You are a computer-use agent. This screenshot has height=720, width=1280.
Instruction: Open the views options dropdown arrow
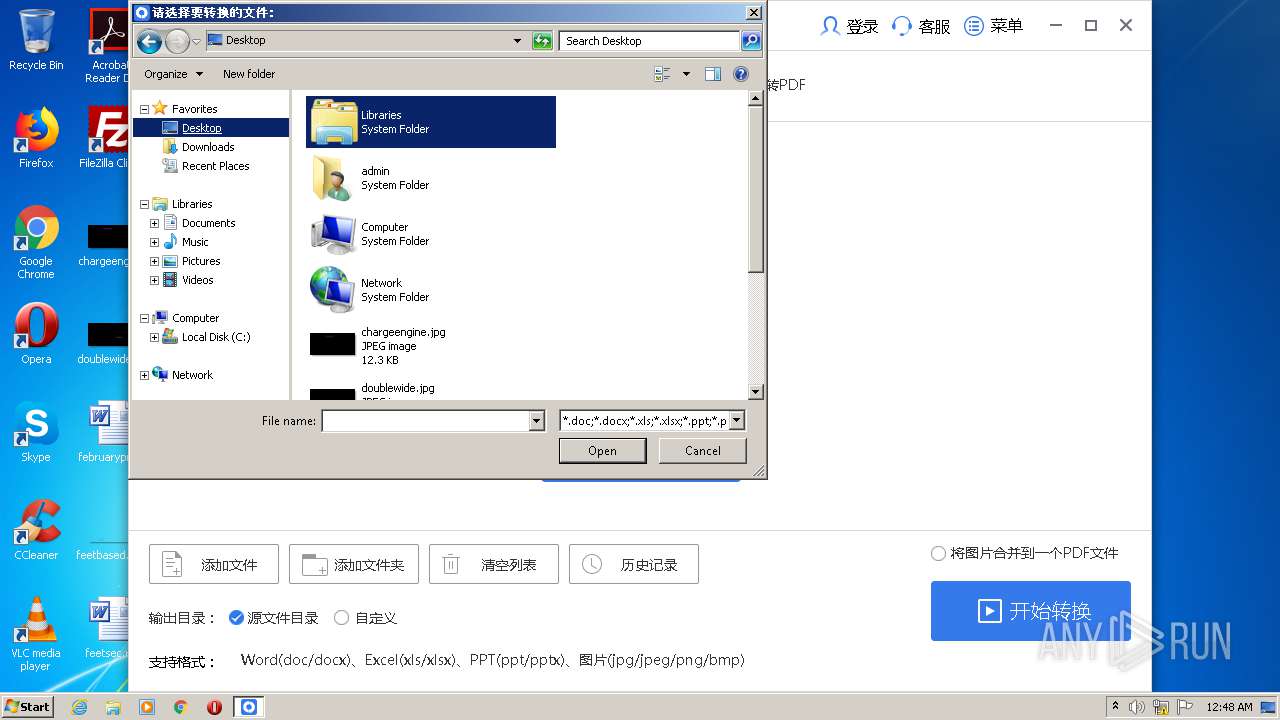(686, 74)
